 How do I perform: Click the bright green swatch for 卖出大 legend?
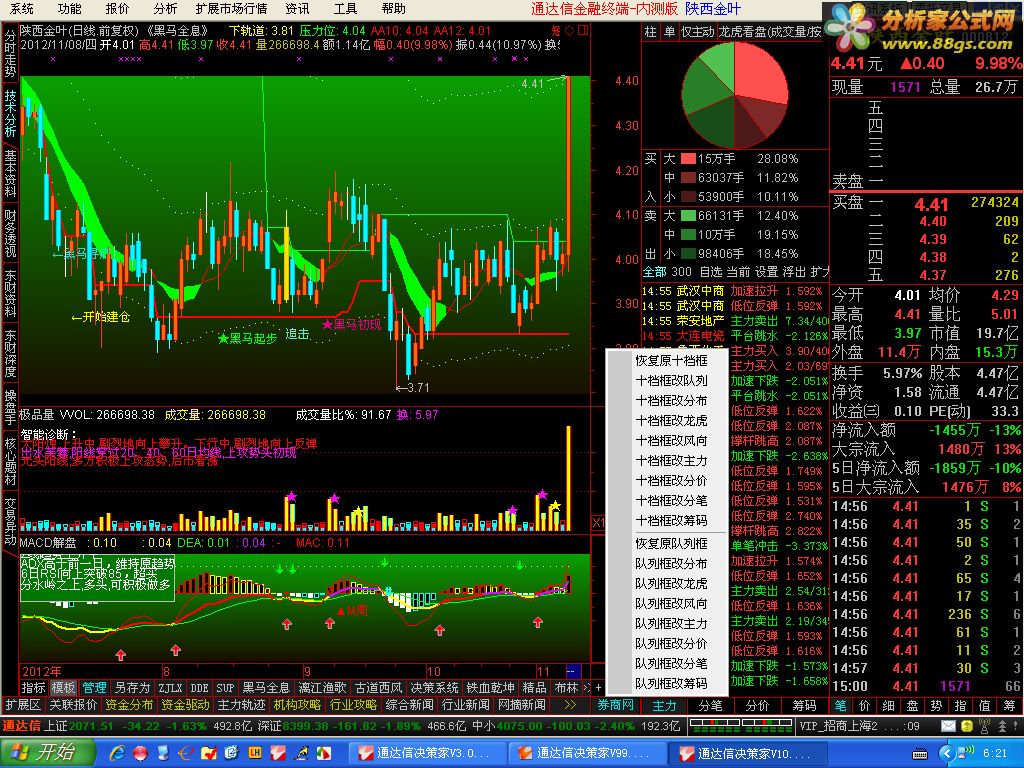pos(688,216)
